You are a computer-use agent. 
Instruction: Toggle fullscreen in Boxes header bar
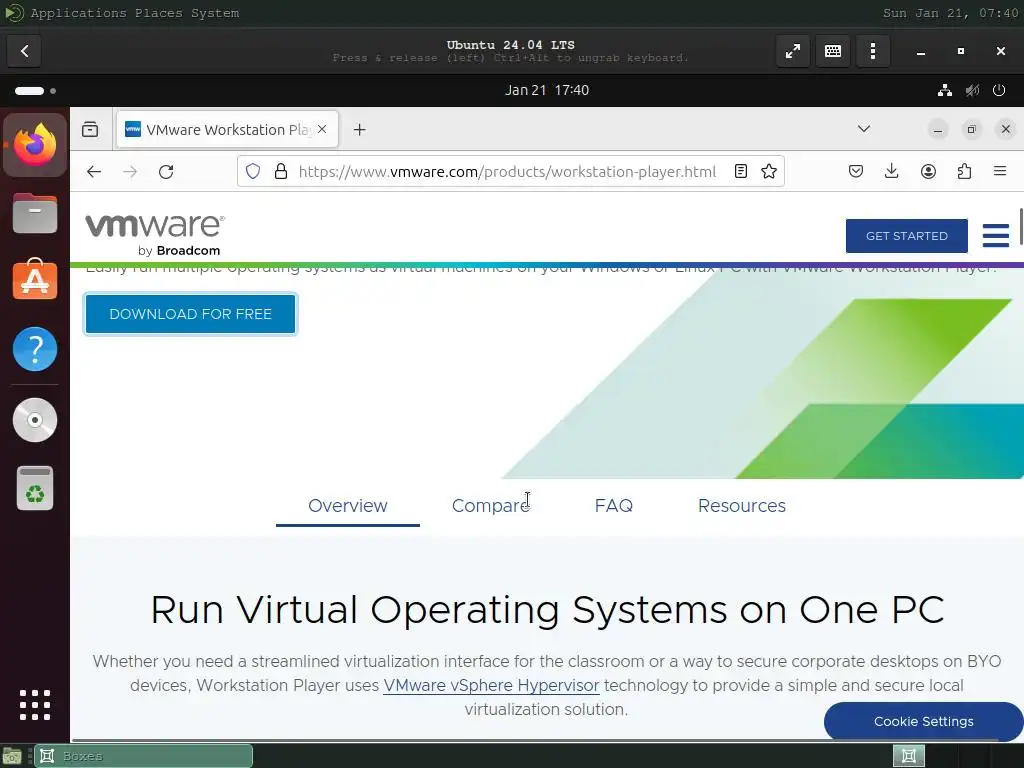pos(793,51)
